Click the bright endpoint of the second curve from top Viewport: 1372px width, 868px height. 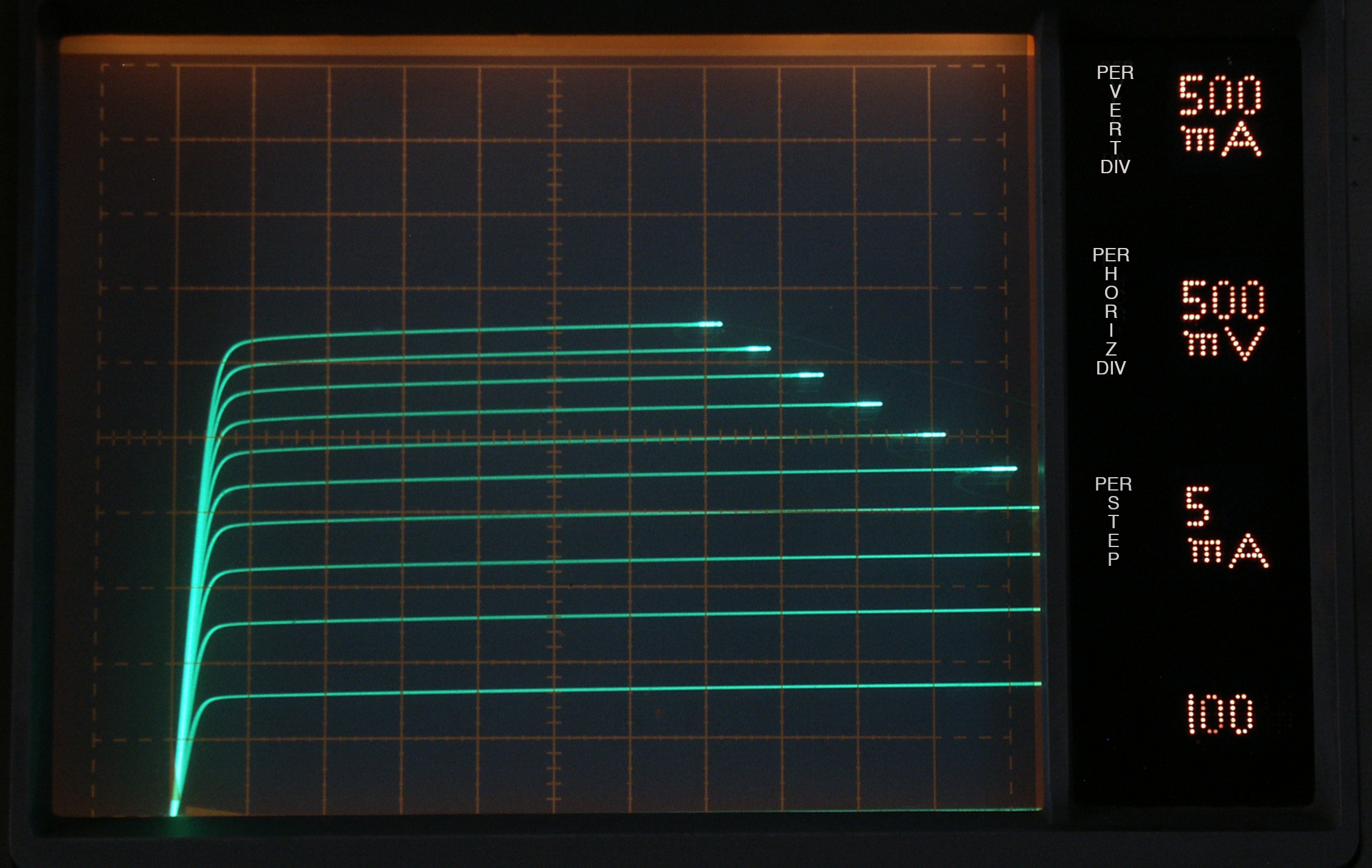[x=759, y=349]
